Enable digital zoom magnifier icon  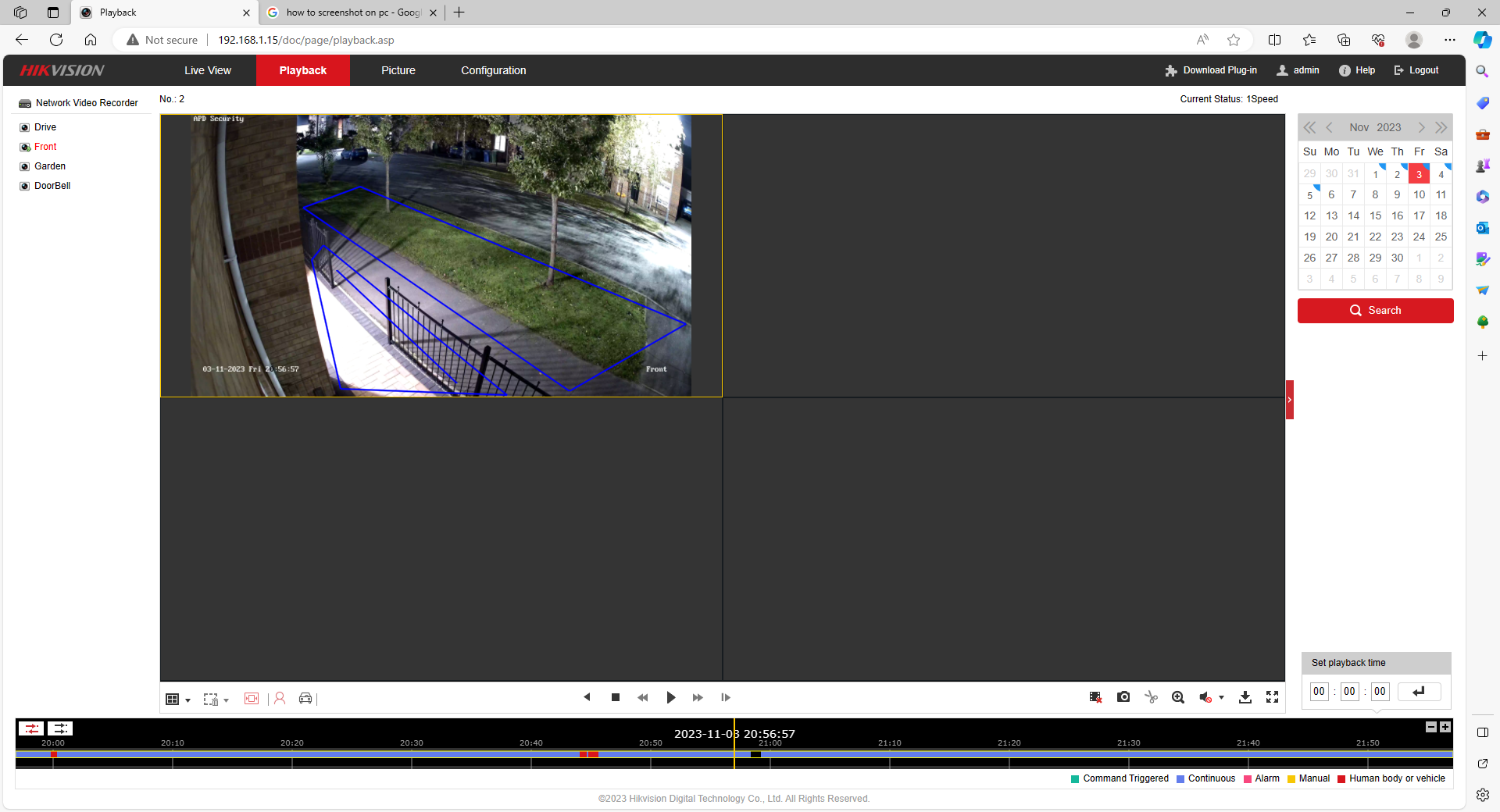pyautogui.click(x=1178, y=697)
